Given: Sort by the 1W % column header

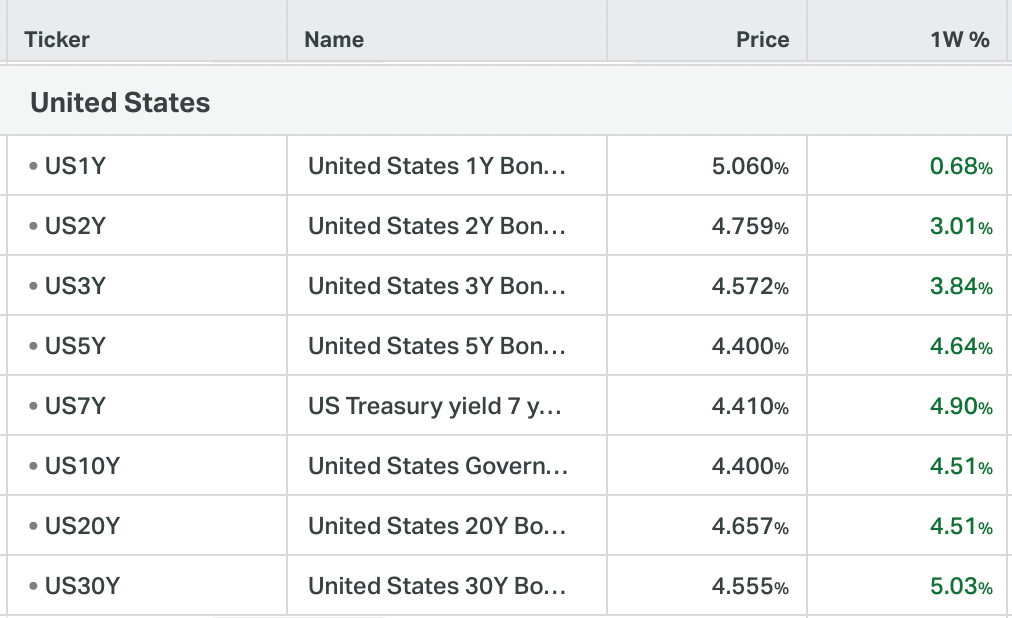Looking at the screenshot, I should point(959,40).
